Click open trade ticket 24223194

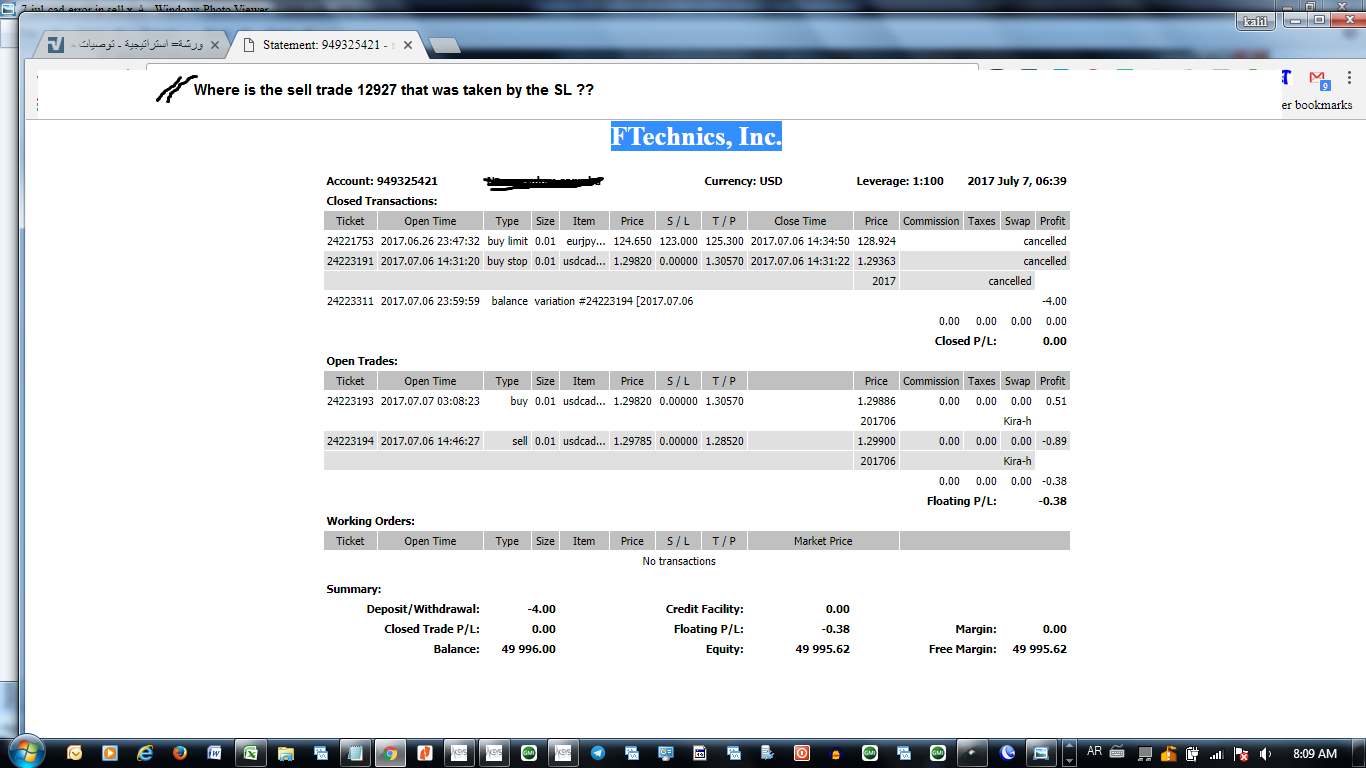[350, 441]
